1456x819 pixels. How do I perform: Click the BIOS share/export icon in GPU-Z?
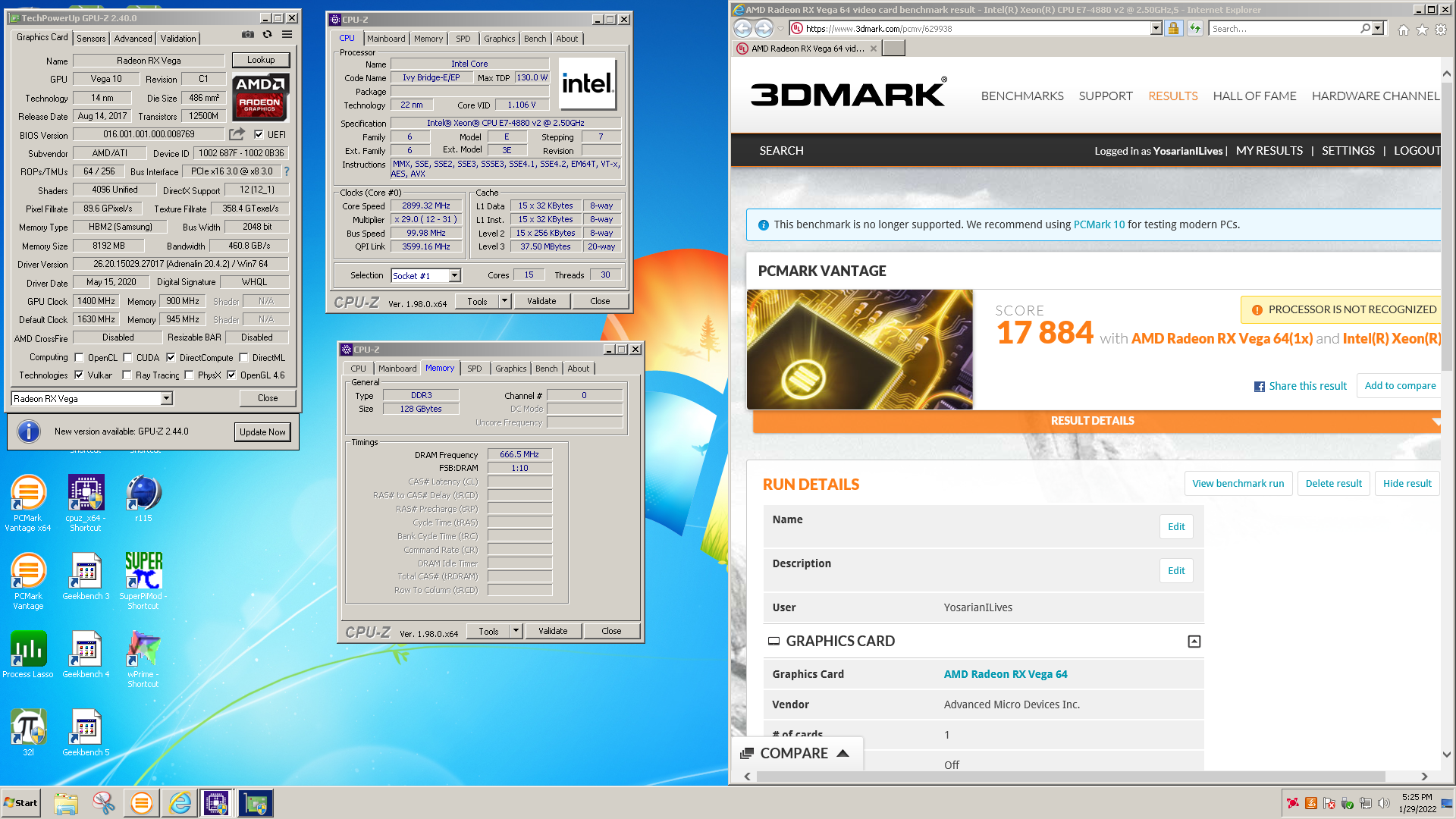point(237,134)
